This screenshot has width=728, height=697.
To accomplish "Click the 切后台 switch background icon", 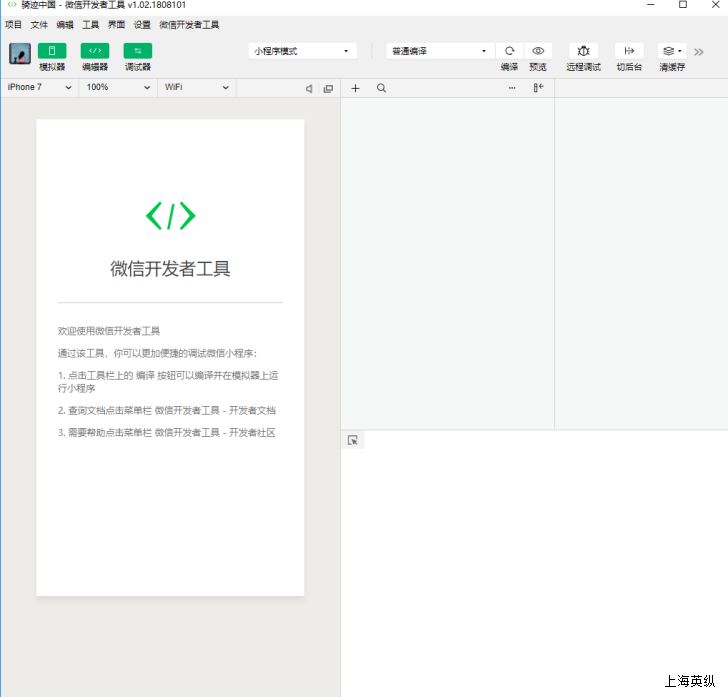I will (629, 51).
